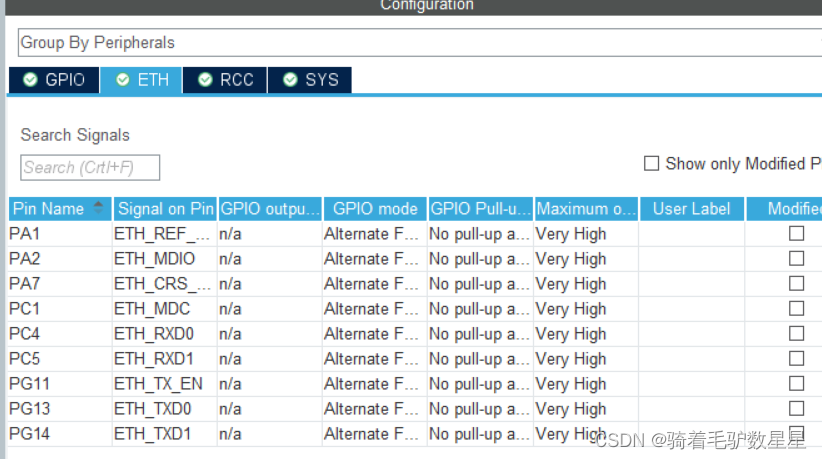This screenshot has width=822, height=459.
Task: Click the ETH_TX_EN signal cell
Action: pos(165,384)
